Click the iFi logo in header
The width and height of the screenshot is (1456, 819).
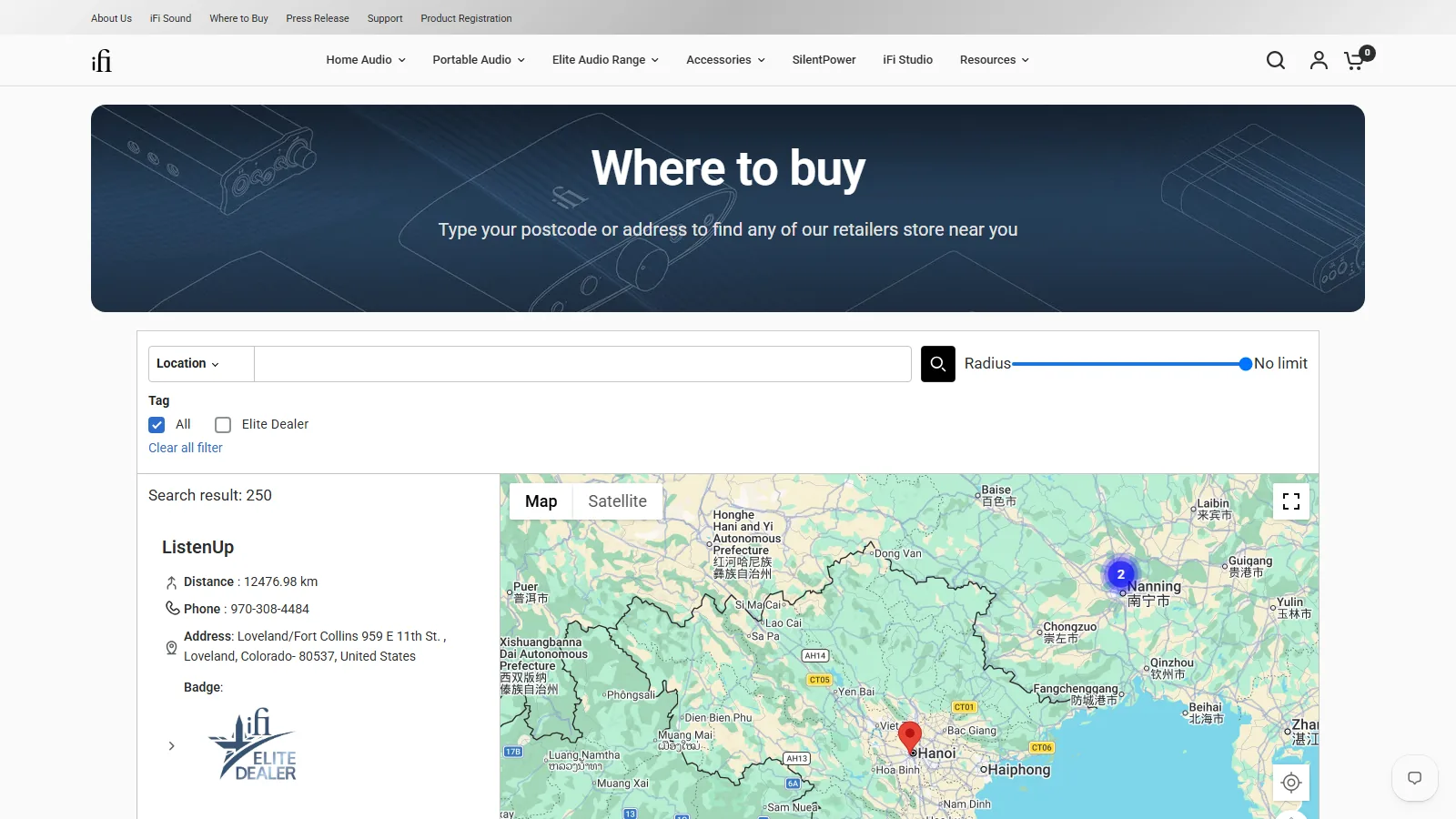coord(101,60)
